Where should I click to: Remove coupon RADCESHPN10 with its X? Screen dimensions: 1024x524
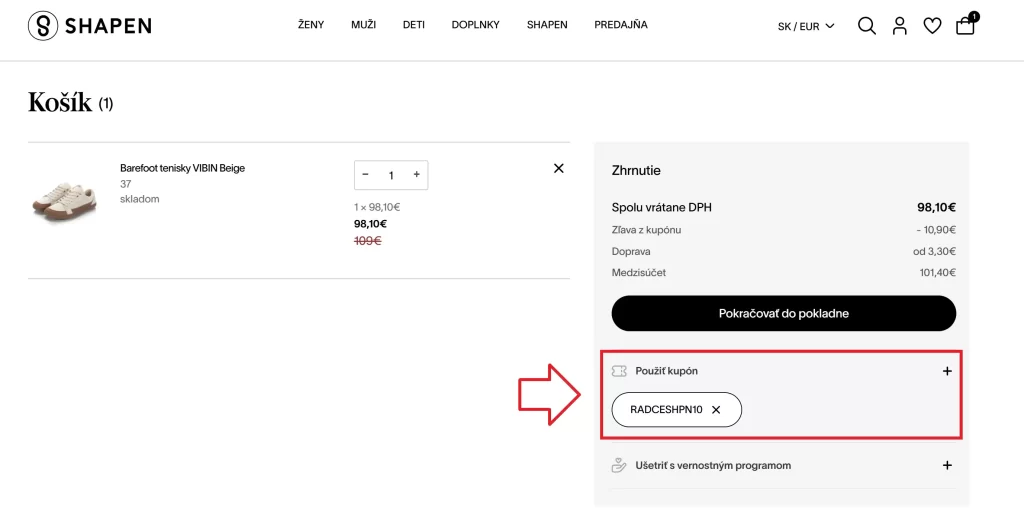coord(716,410)
